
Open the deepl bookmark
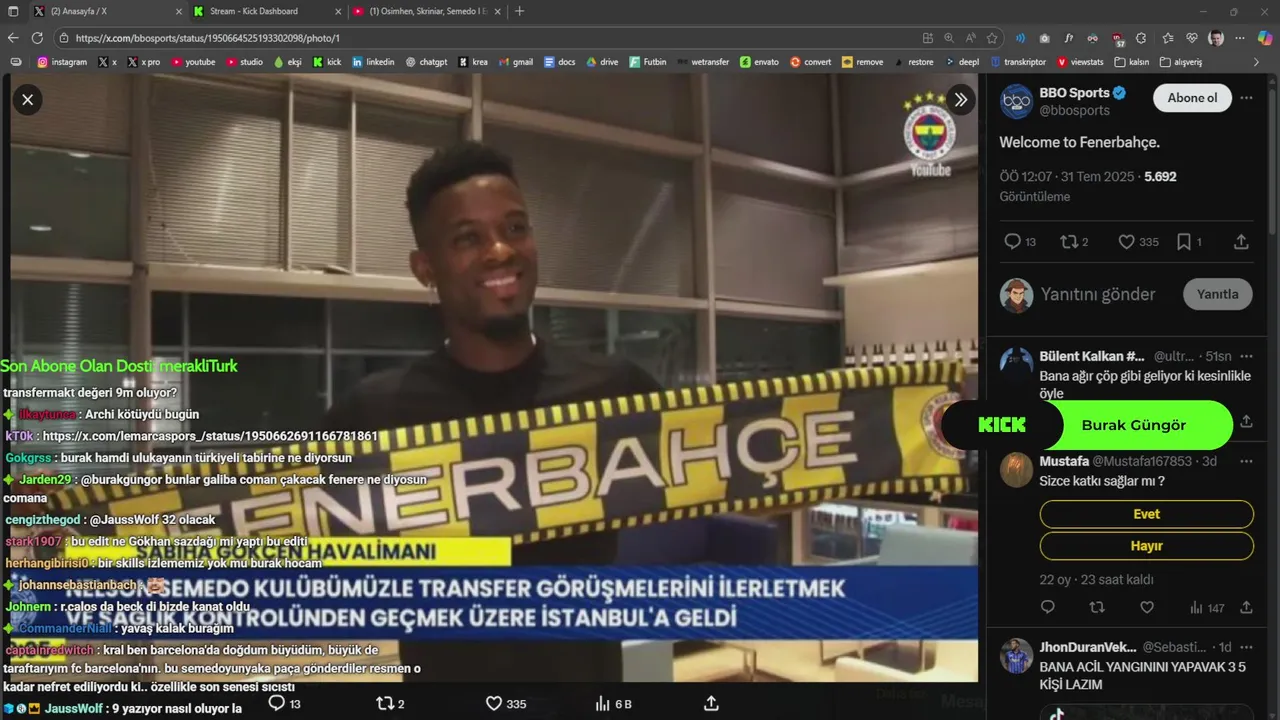coord(962,62)
